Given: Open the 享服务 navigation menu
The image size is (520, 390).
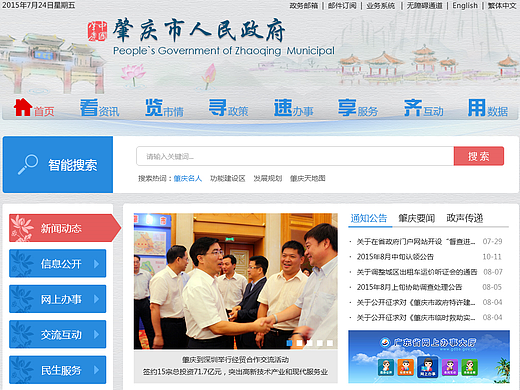Looking at the screenshot, I should pyautogui.click(x=358, y=108).
